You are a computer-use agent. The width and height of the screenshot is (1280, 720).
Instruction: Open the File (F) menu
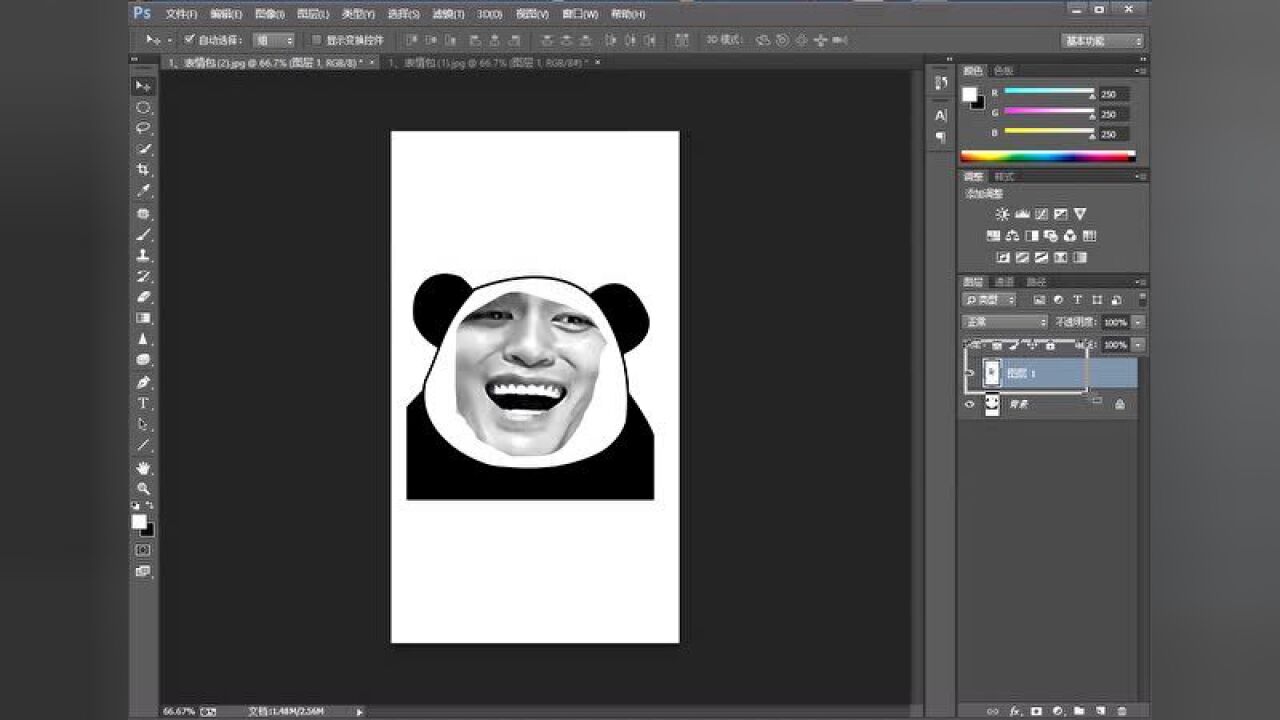(x=181, y=14)
